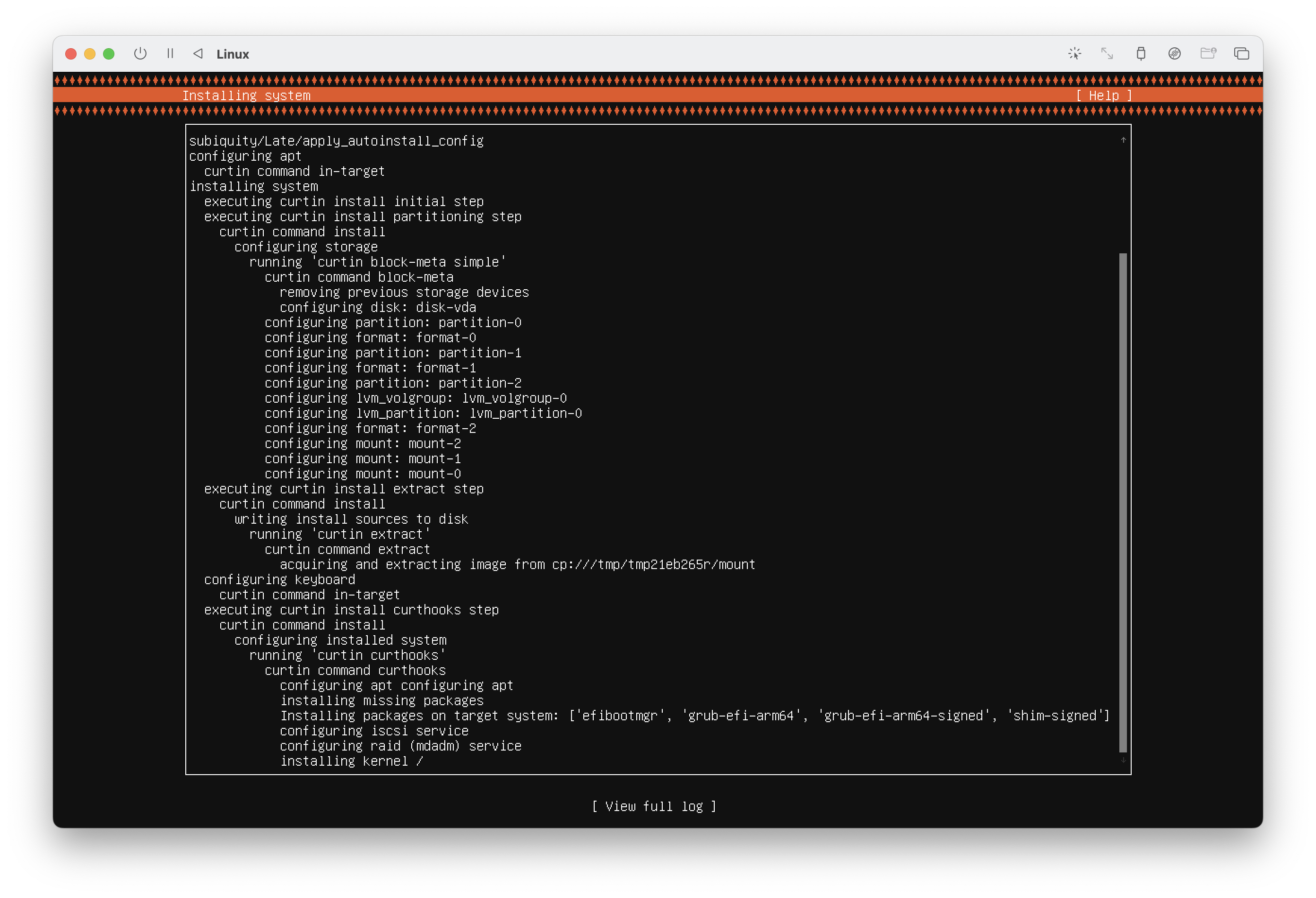This screenshot has width=1316, height=898.
Task: Click 'configuring installed system' line
Action: coord(340,640)
